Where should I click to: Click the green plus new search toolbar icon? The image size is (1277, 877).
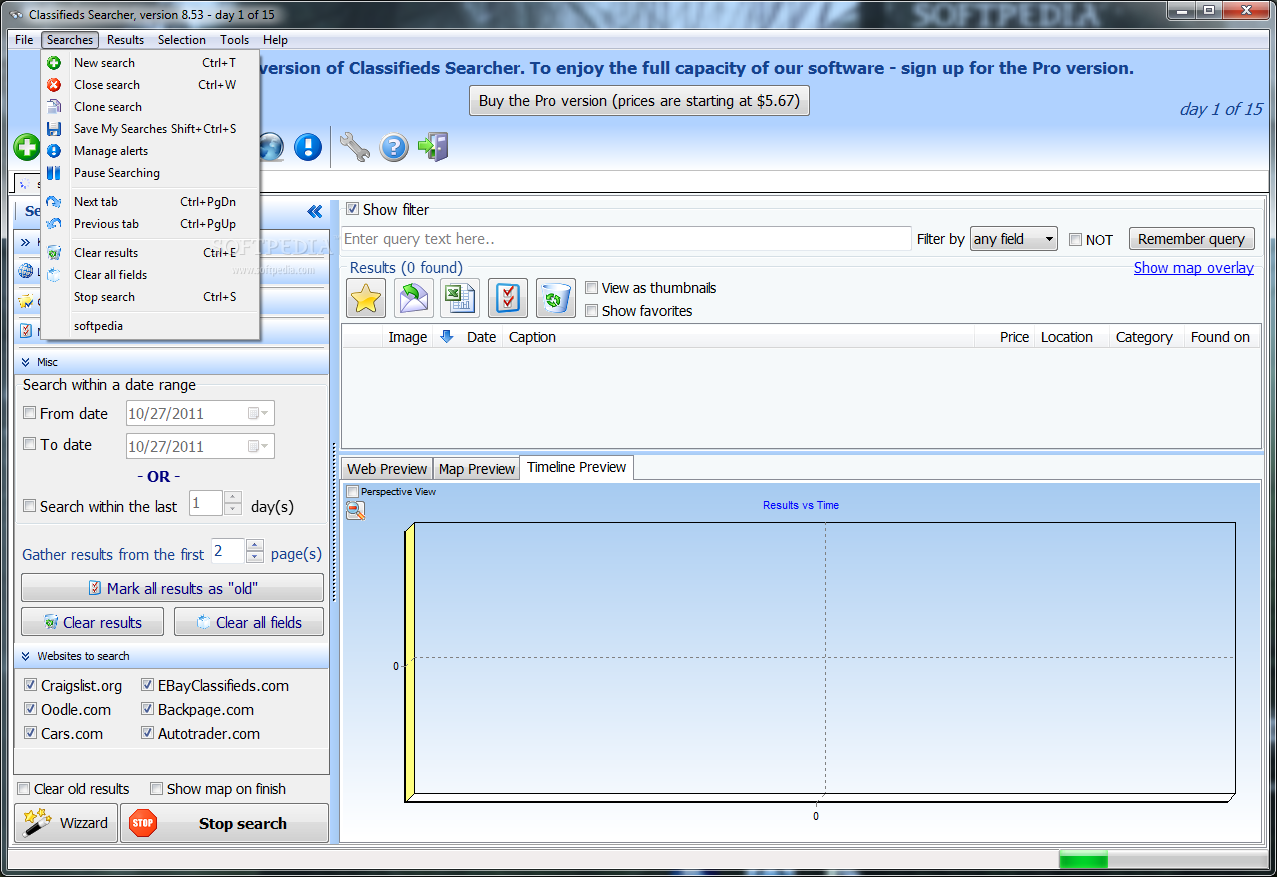pos(27,147)
